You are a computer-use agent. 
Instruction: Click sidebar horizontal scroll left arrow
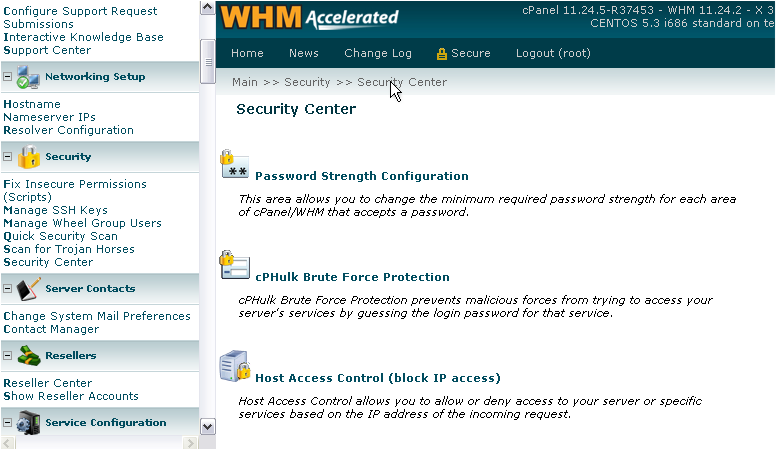8,443
